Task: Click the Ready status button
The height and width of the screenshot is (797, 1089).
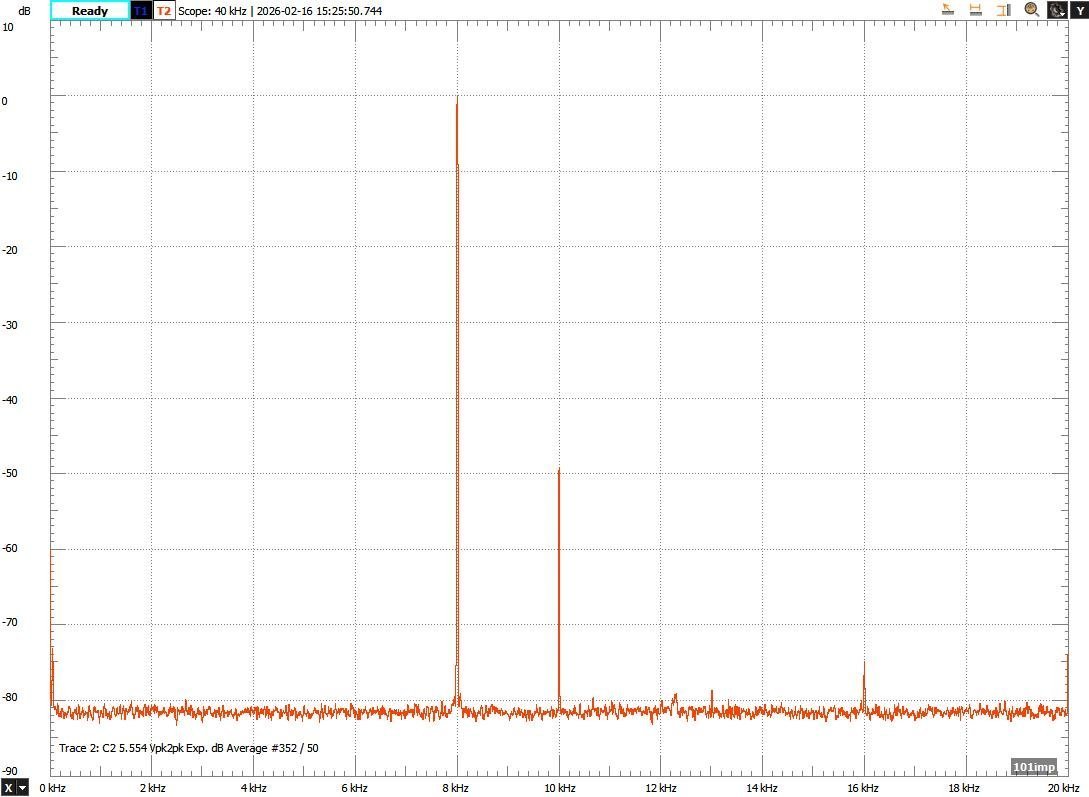Action: click(90, 11)
